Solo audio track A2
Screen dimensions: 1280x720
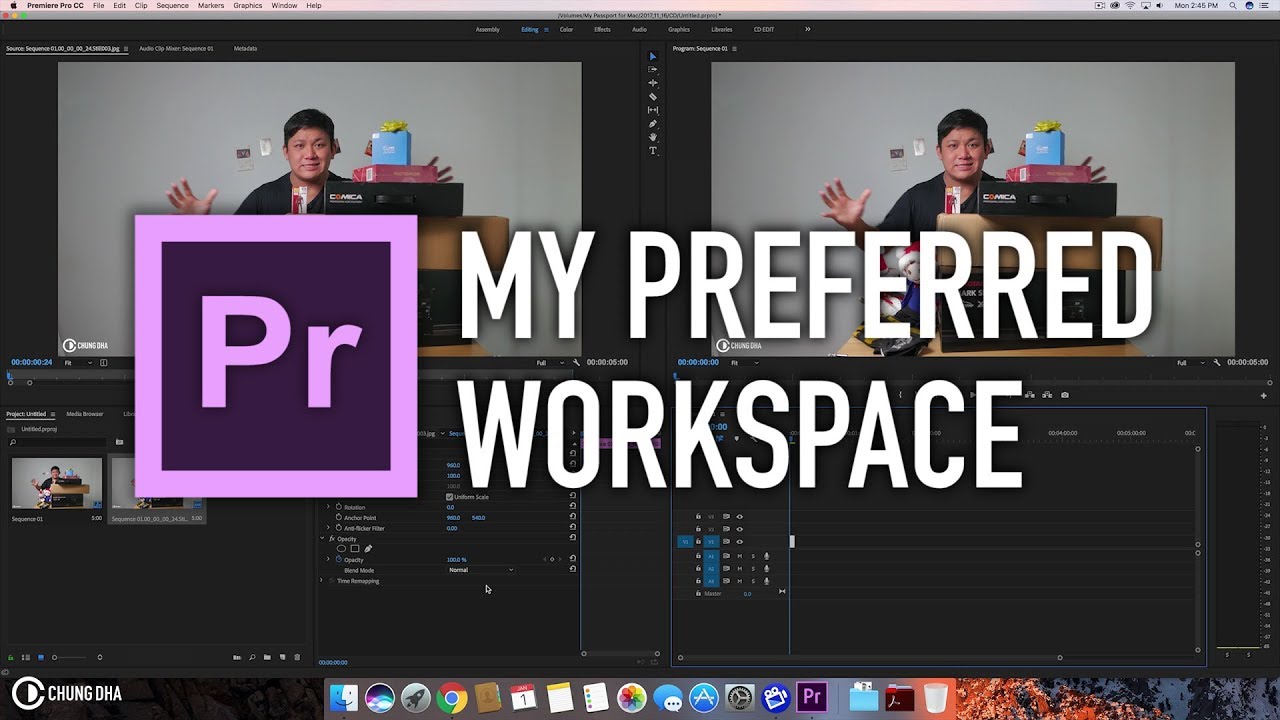tap(753, 568)
